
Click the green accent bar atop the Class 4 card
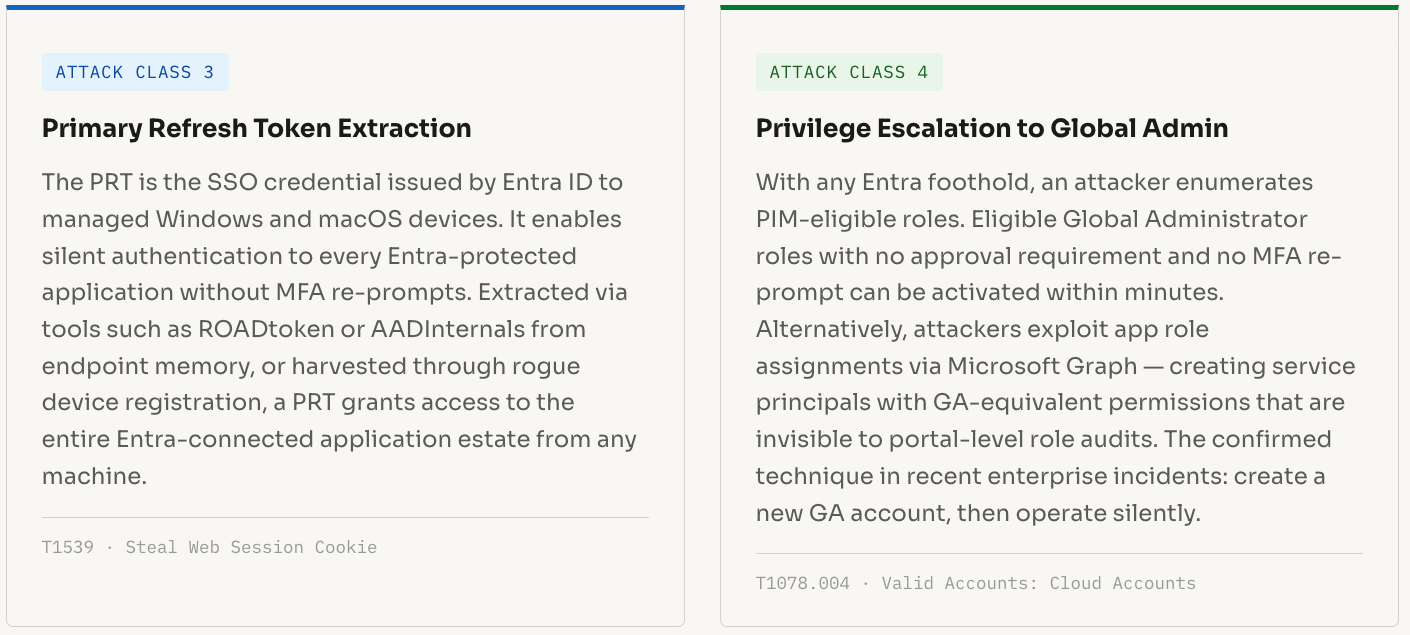1059,7
